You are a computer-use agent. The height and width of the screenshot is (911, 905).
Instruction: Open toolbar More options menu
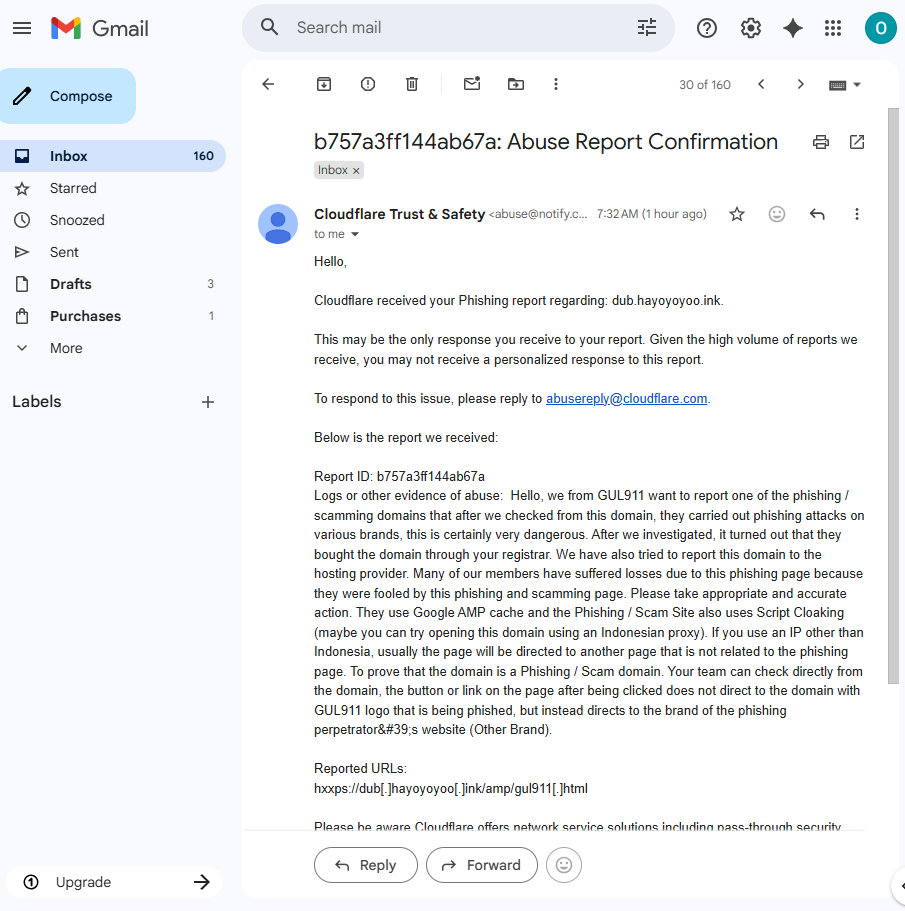point(556,84)
